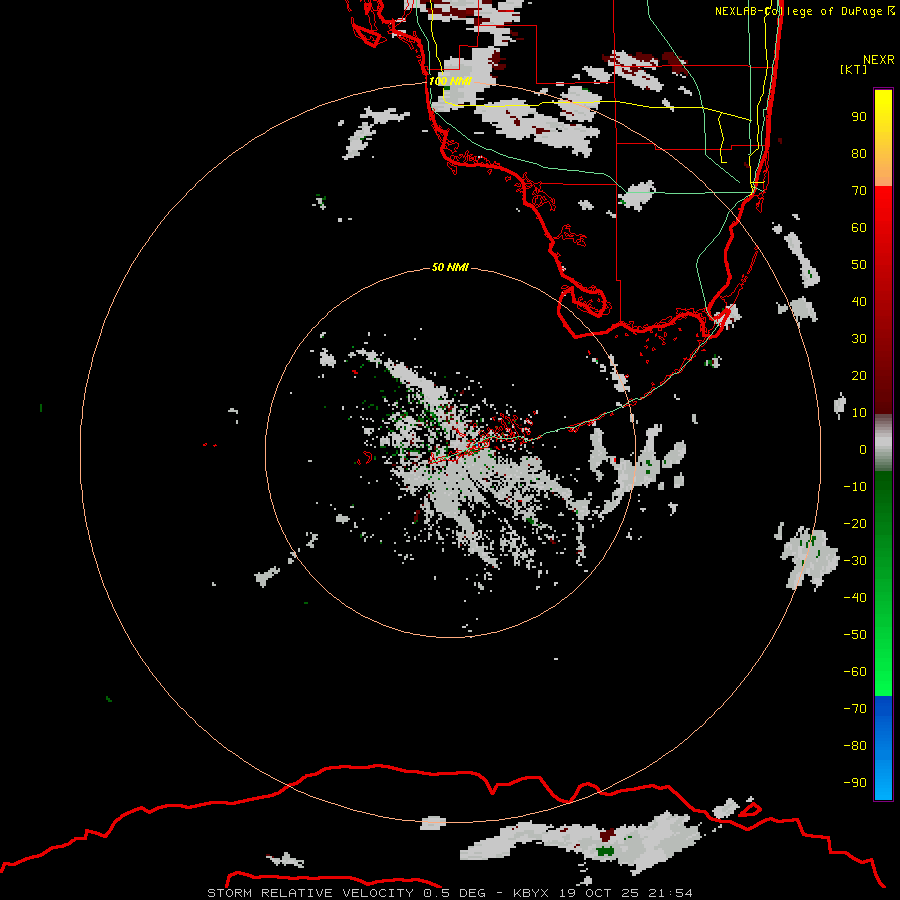Viewport: 900px width, 900px height.
Task: Click the -60 value on the velocity scale
Action: [x=855, y=672]
